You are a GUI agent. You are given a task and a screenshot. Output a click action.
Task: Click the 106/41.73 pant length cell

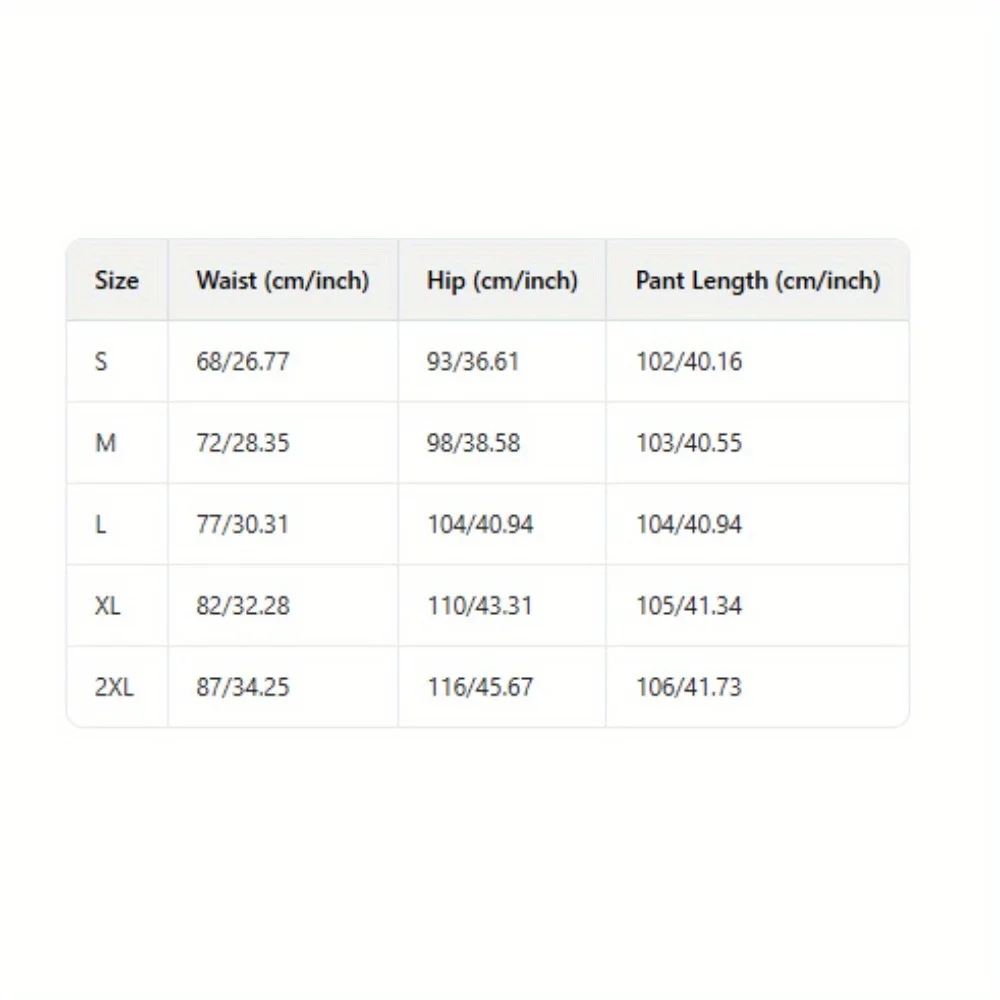pyautogui.click(x=689, y=688)
